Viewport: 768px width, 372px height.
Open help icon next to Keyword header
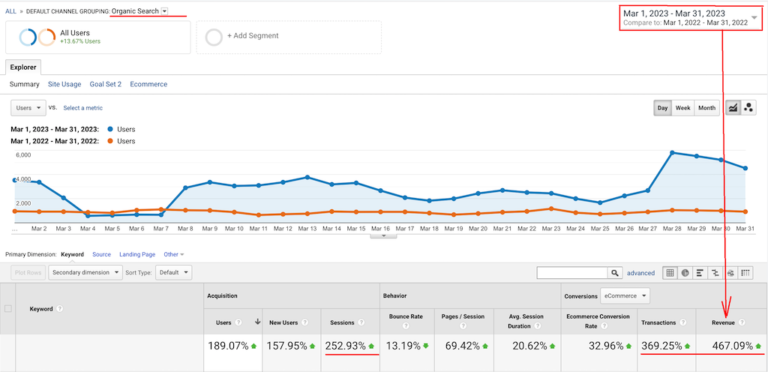point(60,309)
